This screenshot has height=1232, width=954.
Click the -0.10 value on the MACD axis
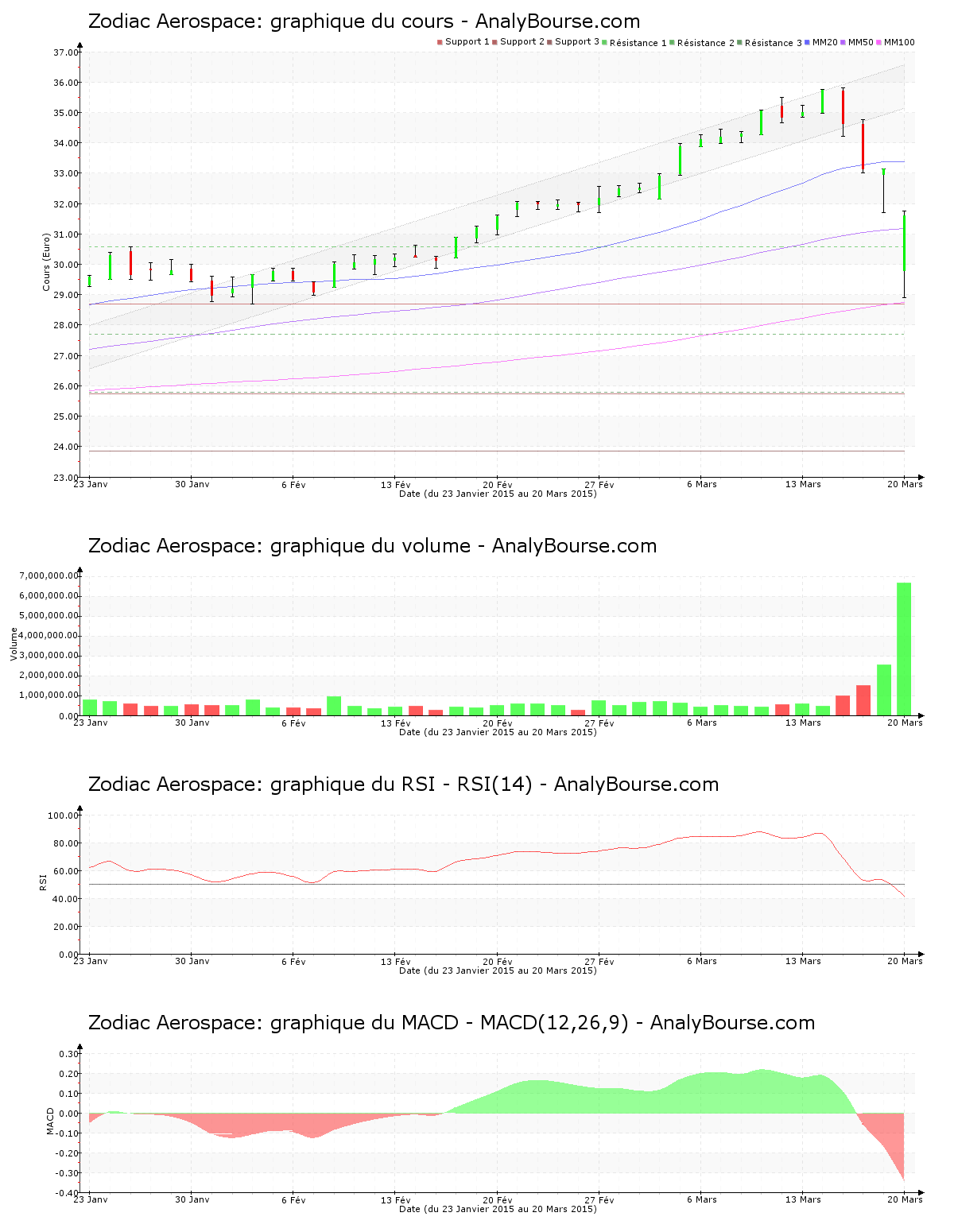coord(67,1133)
